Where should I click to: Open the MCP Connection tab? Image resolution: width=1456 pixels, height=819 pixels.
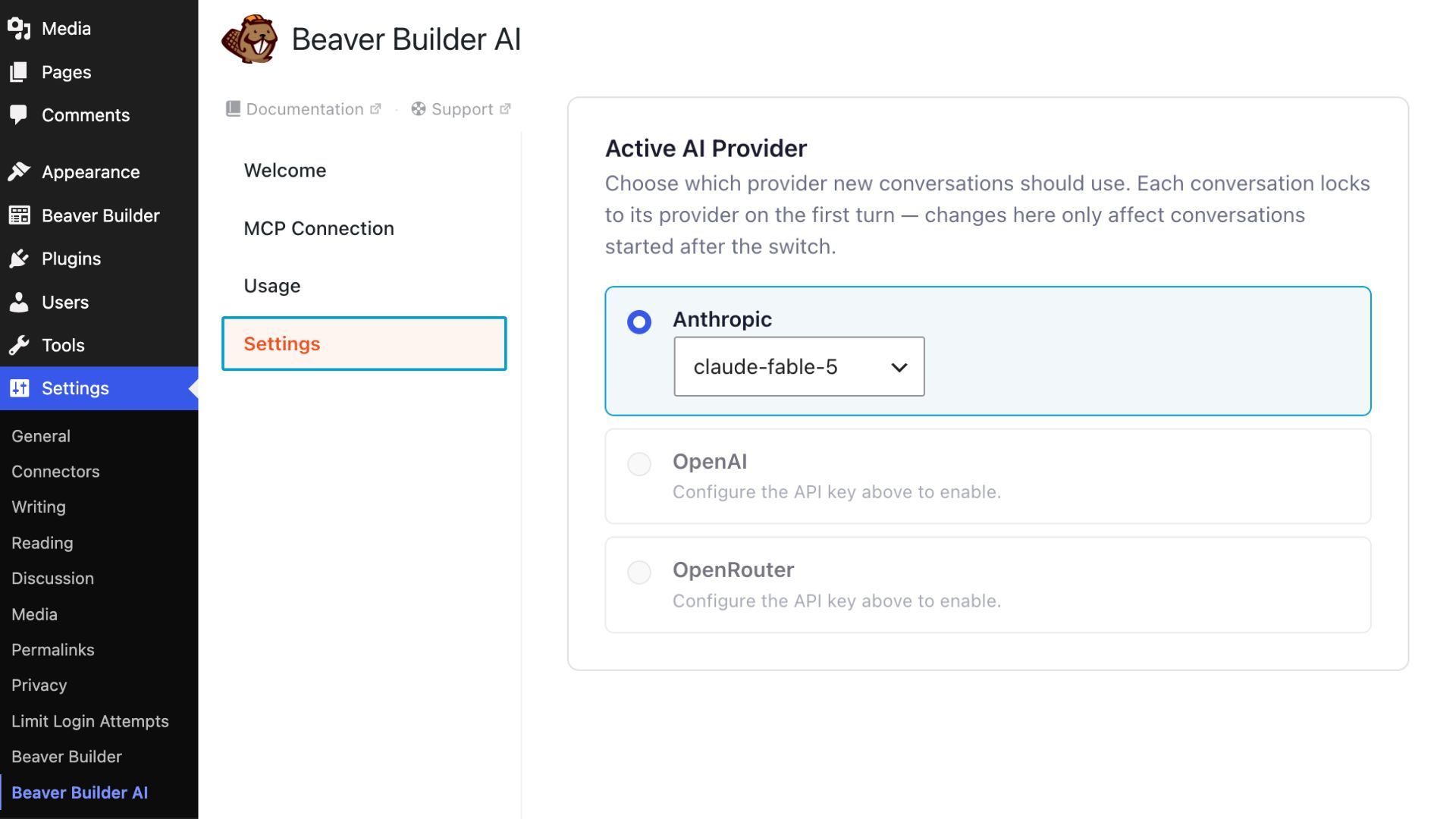pos(318,228)
